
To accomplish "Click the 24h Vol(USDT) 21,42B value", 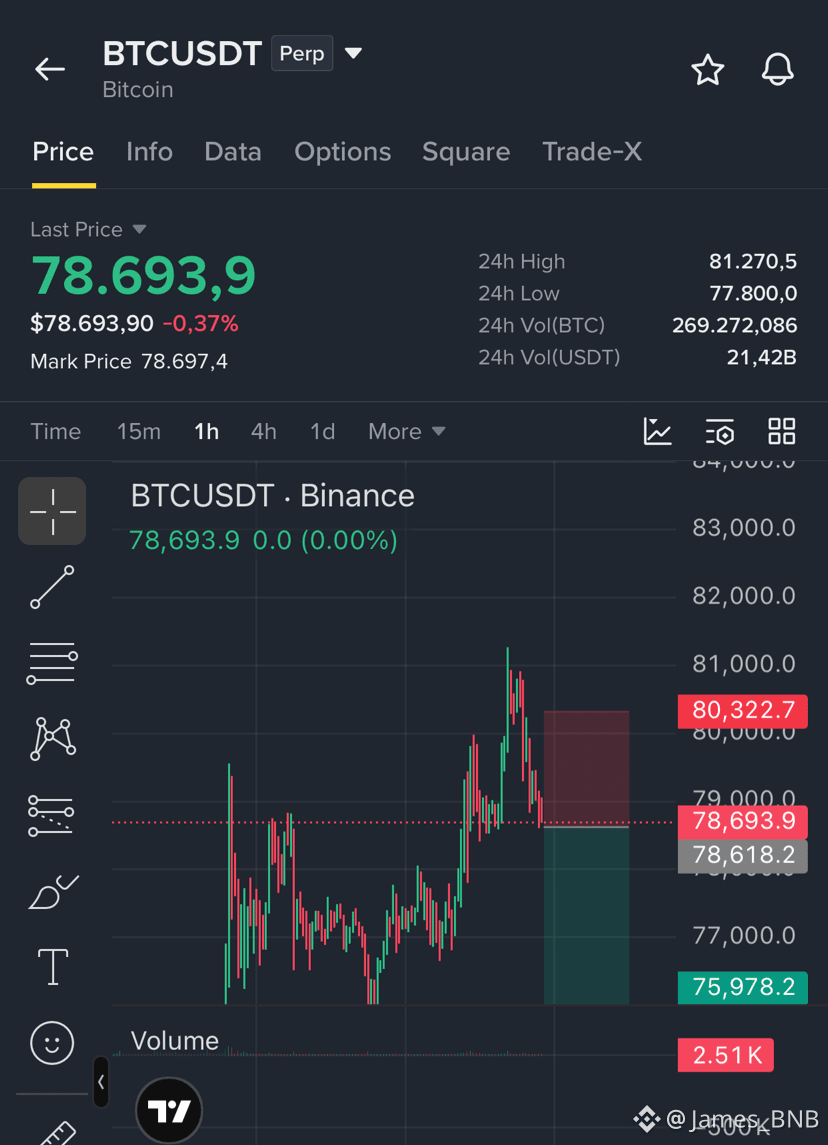I will (x=762, y=358).
